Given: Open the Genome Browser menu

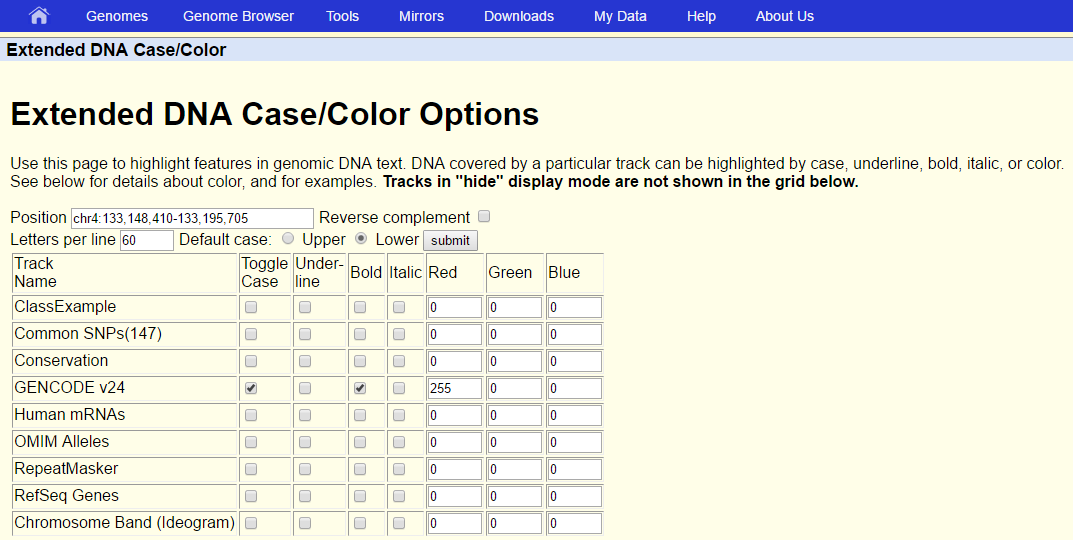Looking at the screenshot, I should (238, 16).
